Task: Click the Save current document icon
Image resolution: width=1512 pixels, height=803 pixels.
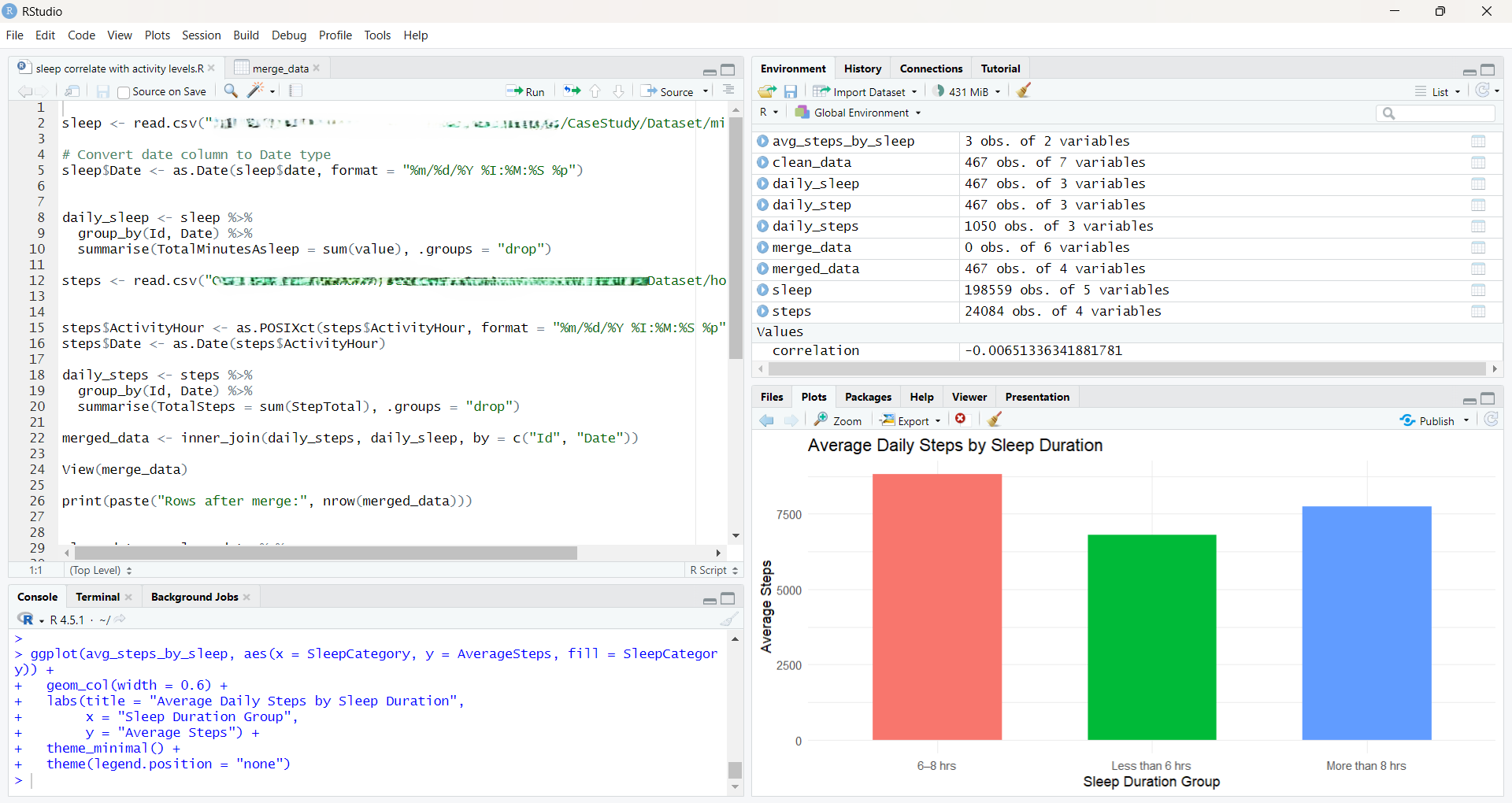Action: (x=102, y=91)
